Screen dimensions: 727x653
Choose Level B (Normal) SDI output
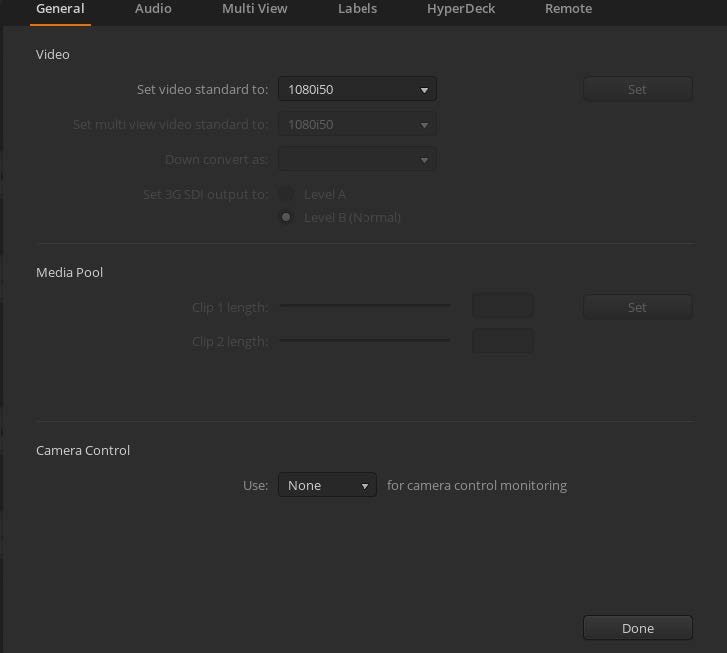tap(287, 218)
